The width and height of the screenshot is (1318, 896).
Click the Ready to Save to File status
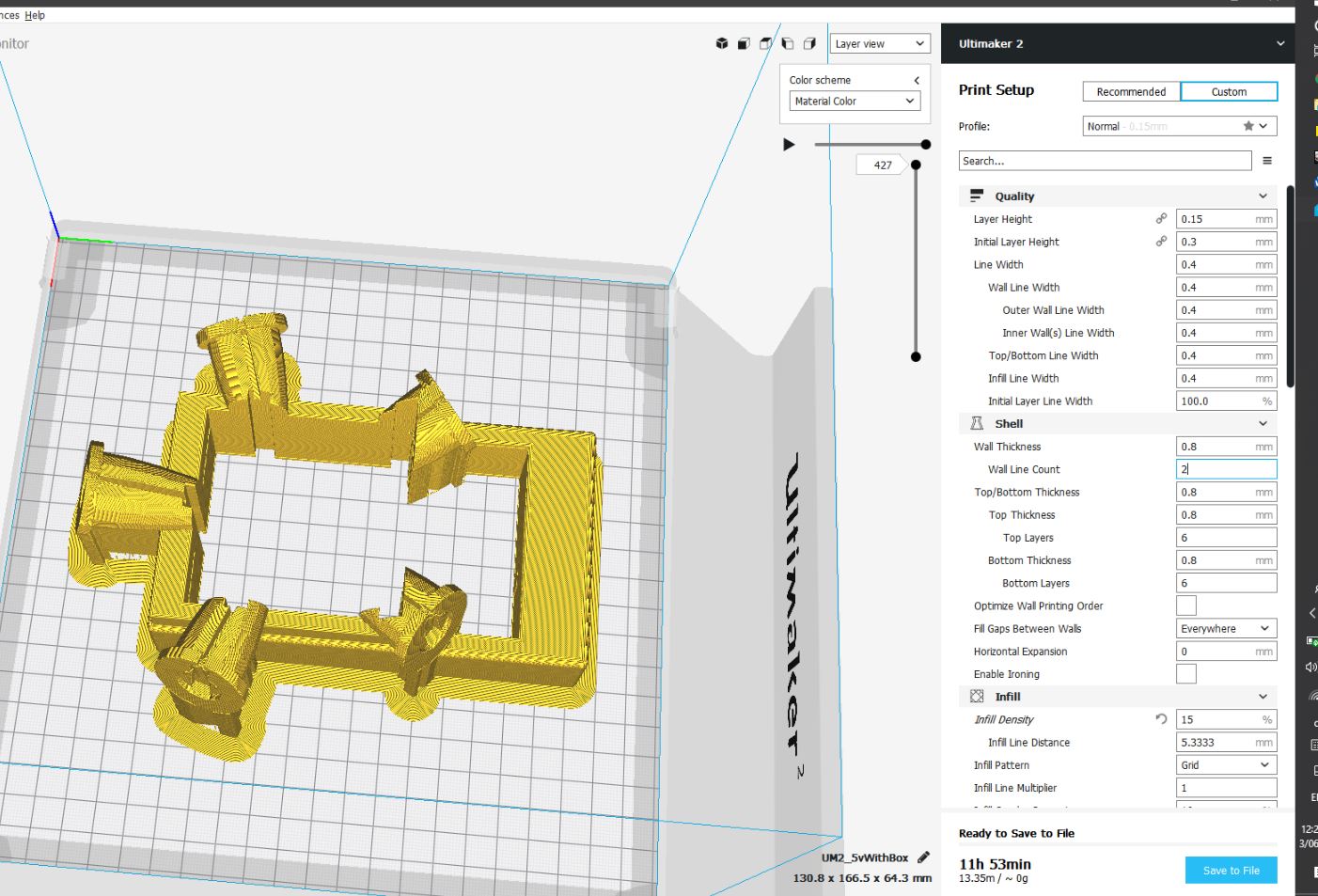click(x=1016, y=833)
